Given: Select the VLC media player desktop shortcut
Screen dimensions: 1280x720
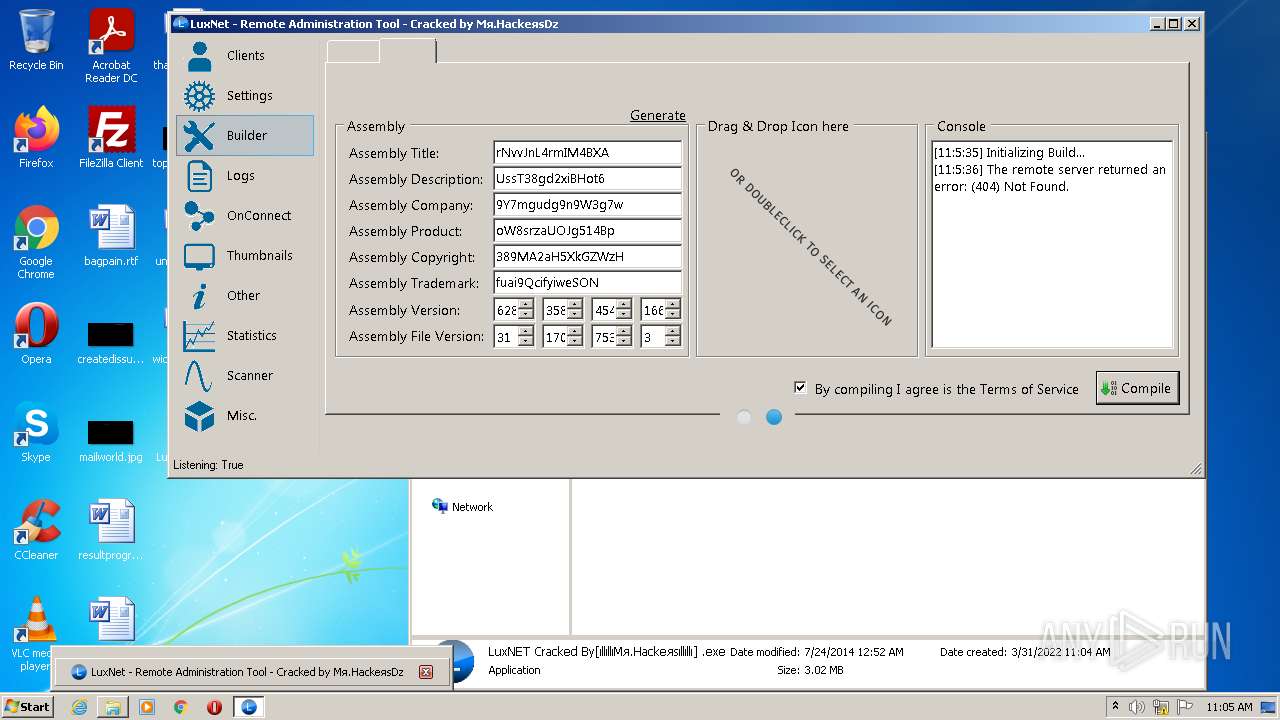Looking at the screenshot, I should coord(36,634).
